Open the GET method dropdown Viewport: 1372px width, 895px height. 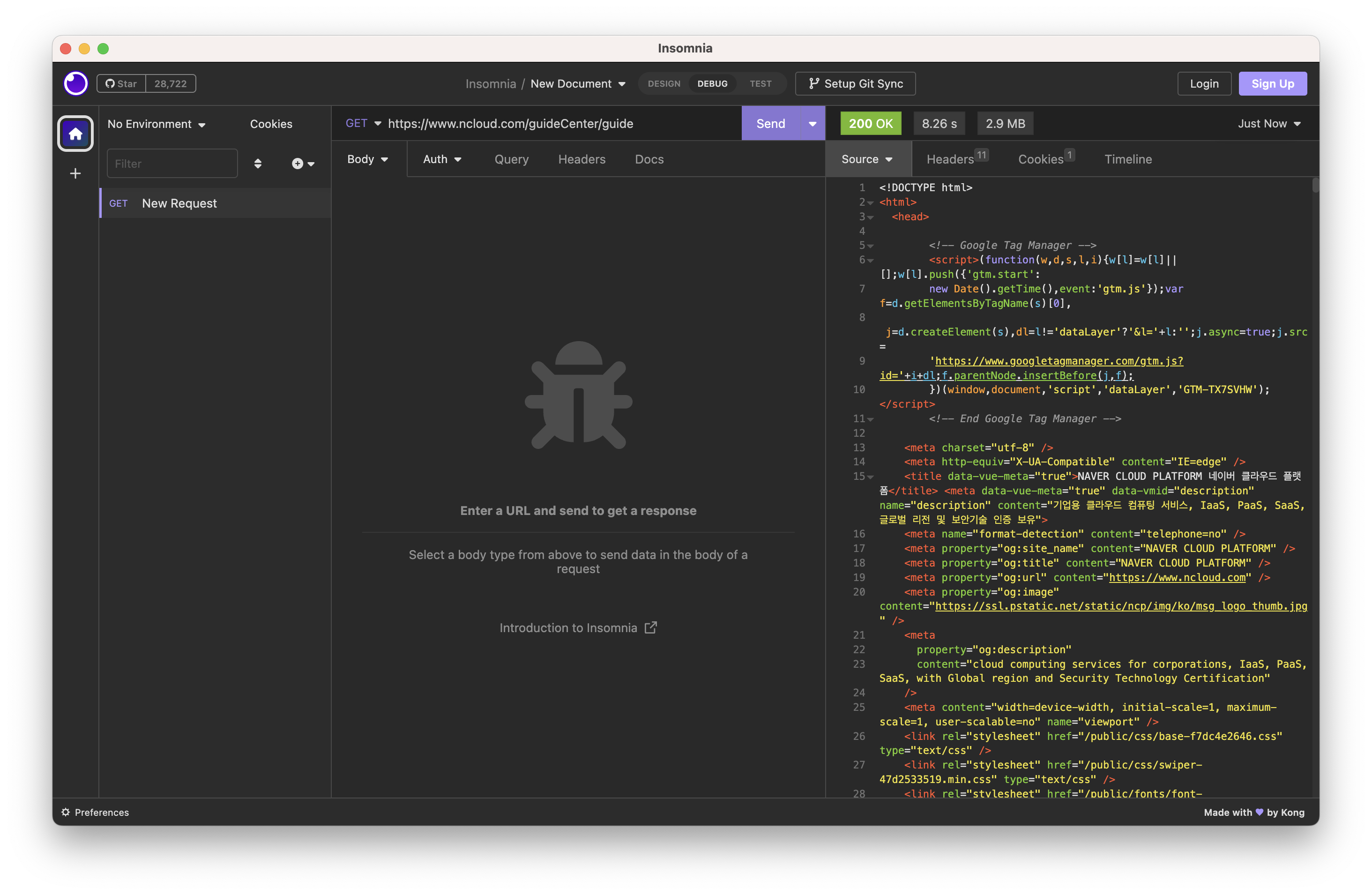pyautogui.click(x=363, y=123)
